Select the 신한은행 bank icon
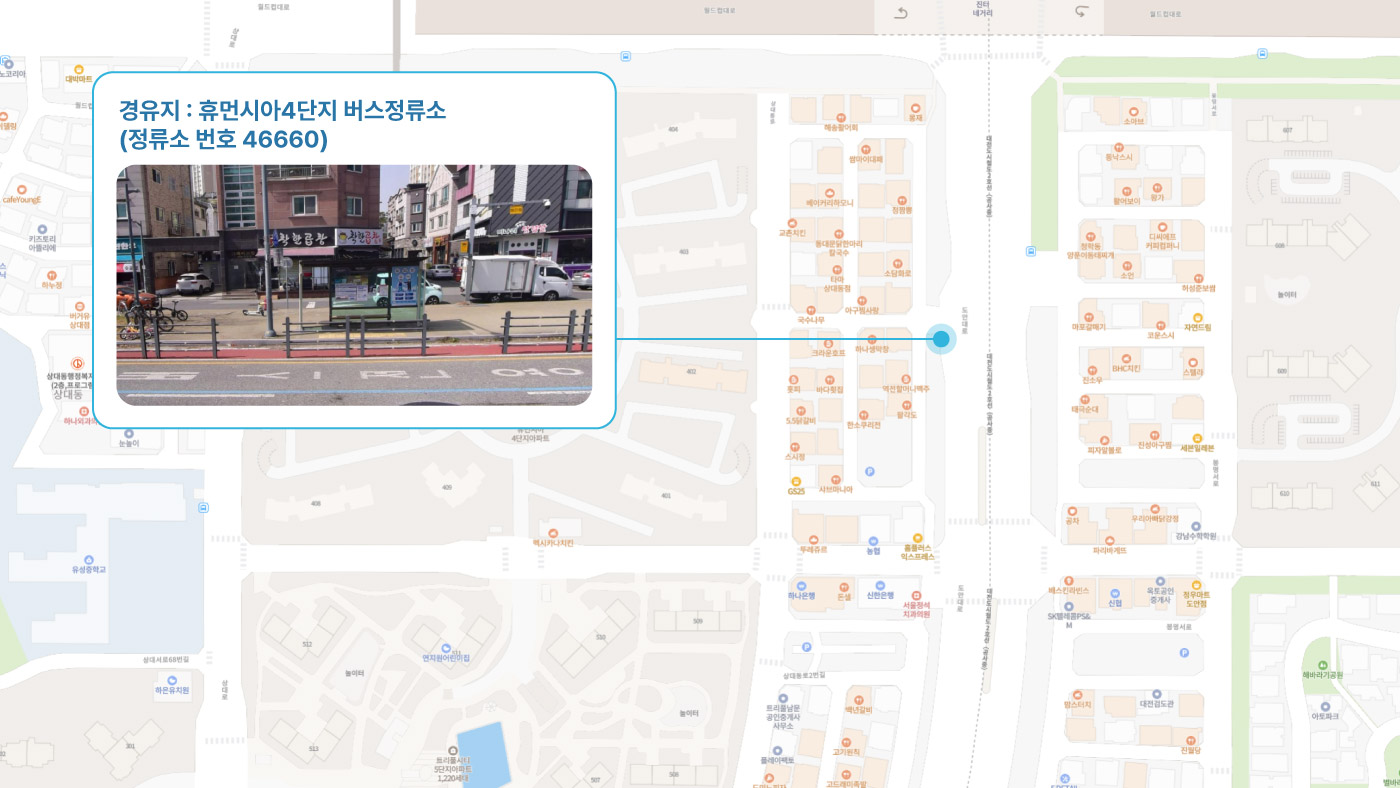Screen dimensions: 1400x788 879,584
